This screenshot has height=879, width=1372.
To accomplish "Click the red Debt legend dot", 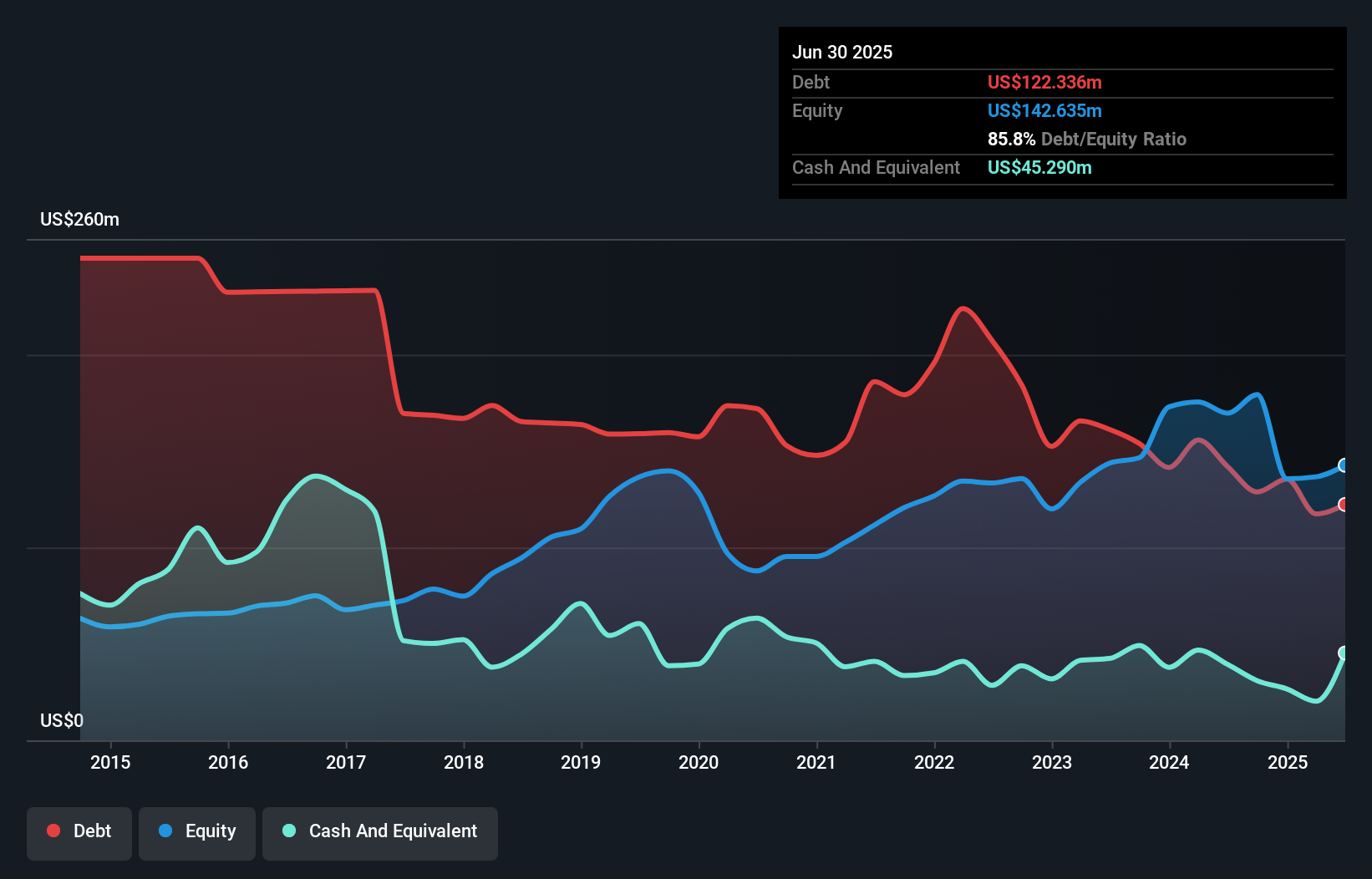I will pos(53,831).
